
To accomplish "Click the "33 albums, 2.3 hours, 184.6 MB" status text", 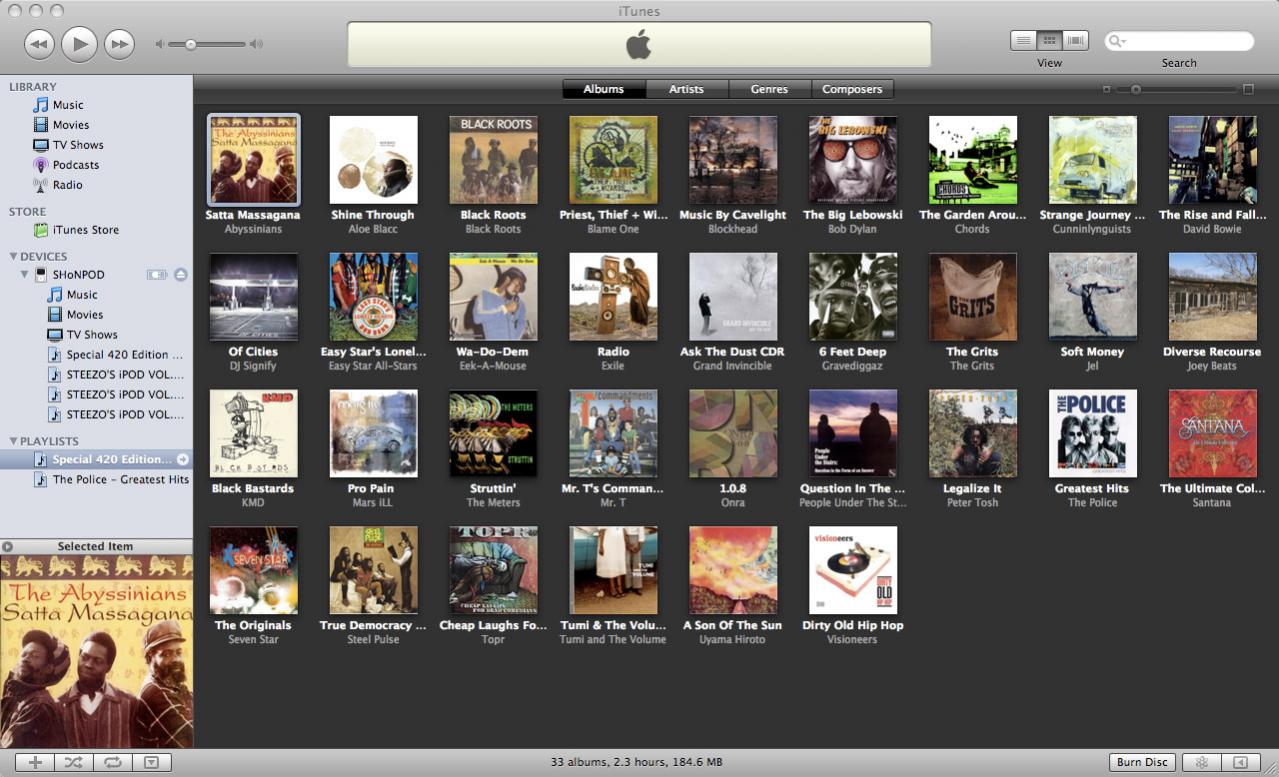I will [x=636, y=762].
